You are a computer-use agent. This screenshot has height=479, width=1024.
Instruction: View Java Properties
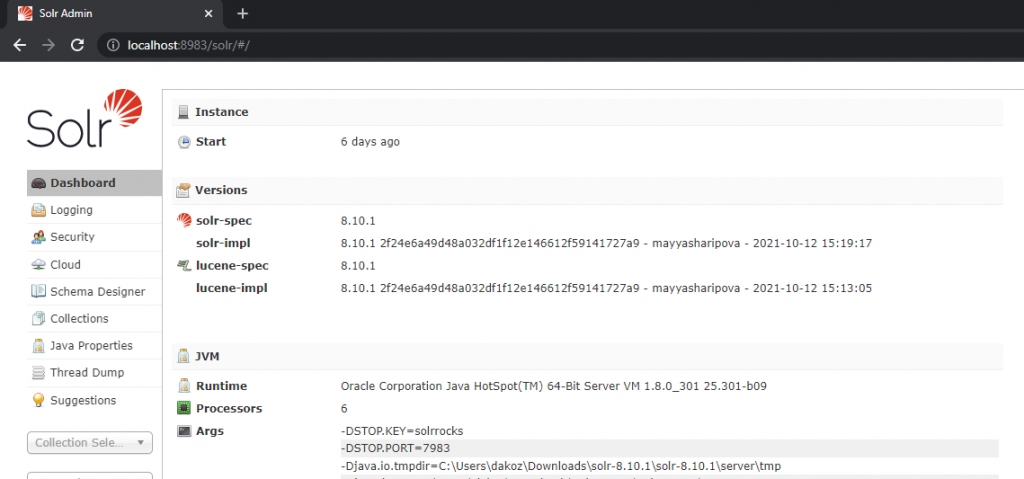[x=94, y=346]
